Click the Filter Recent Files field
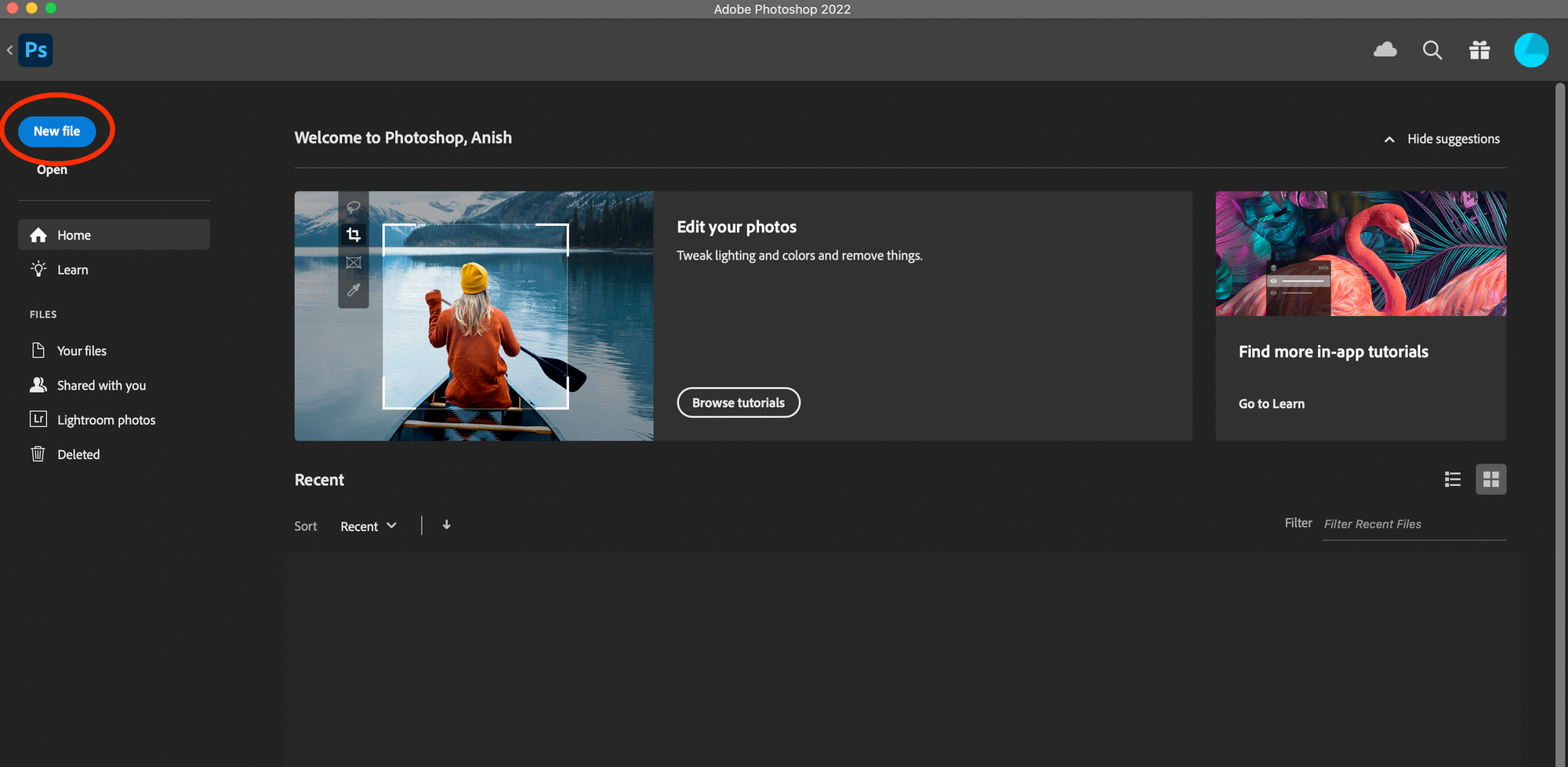The image size is (1568, 767). (1414, 524)
